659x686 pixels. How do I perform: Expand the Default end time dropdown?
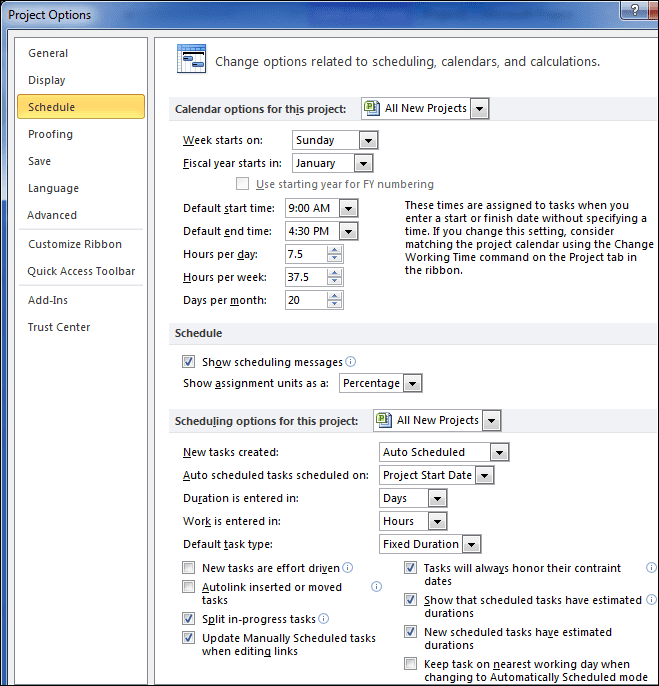[x=348, y=231]
